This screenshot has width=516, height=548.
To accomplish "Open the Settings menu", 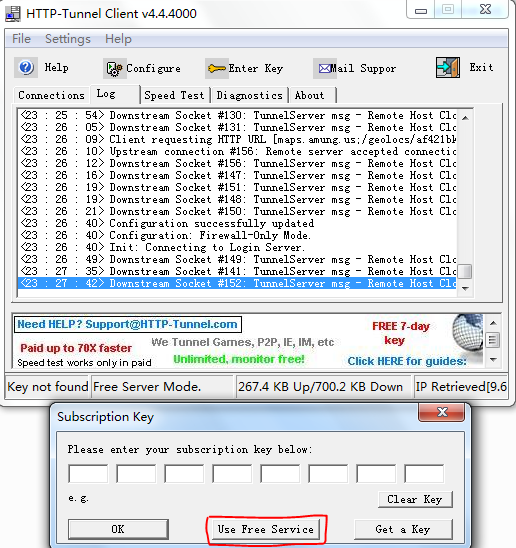I will click(x=68, y=39).
